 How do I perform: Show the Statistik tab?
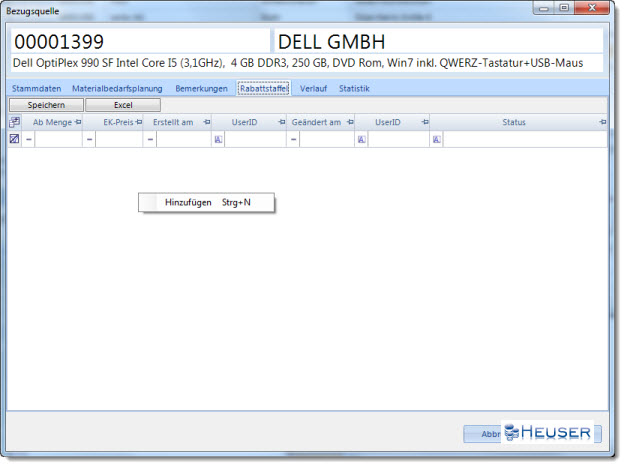354,88
